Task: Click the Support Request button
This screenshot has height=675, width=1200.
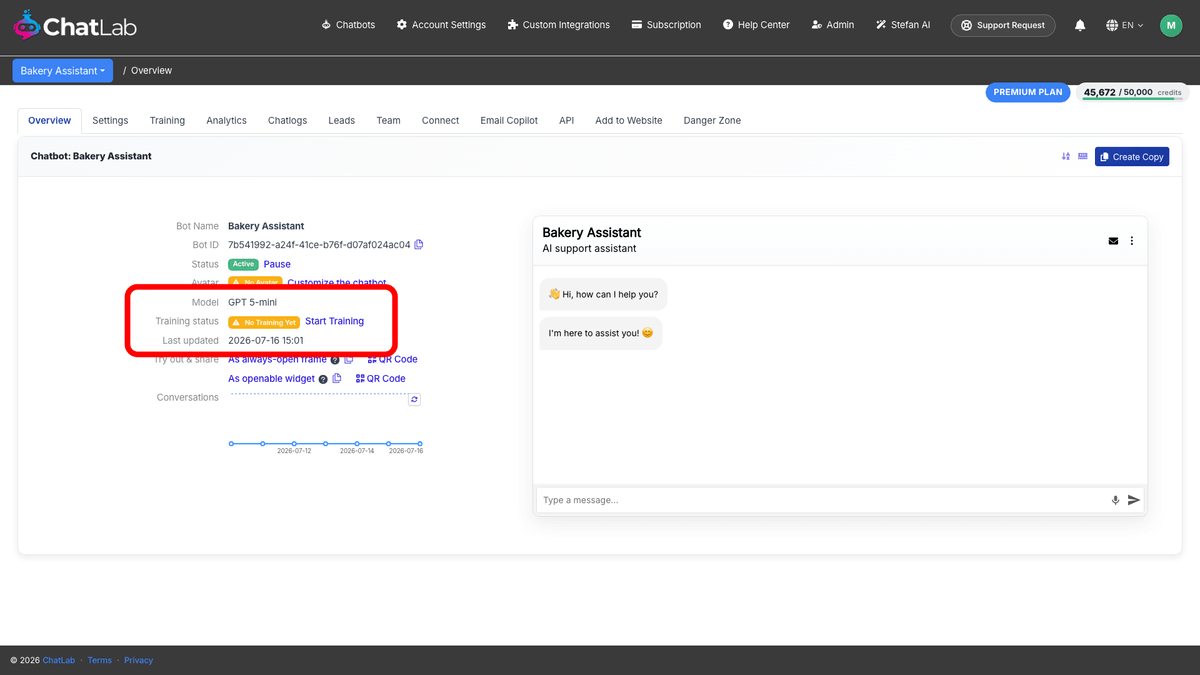Action: coord(1003,25)
